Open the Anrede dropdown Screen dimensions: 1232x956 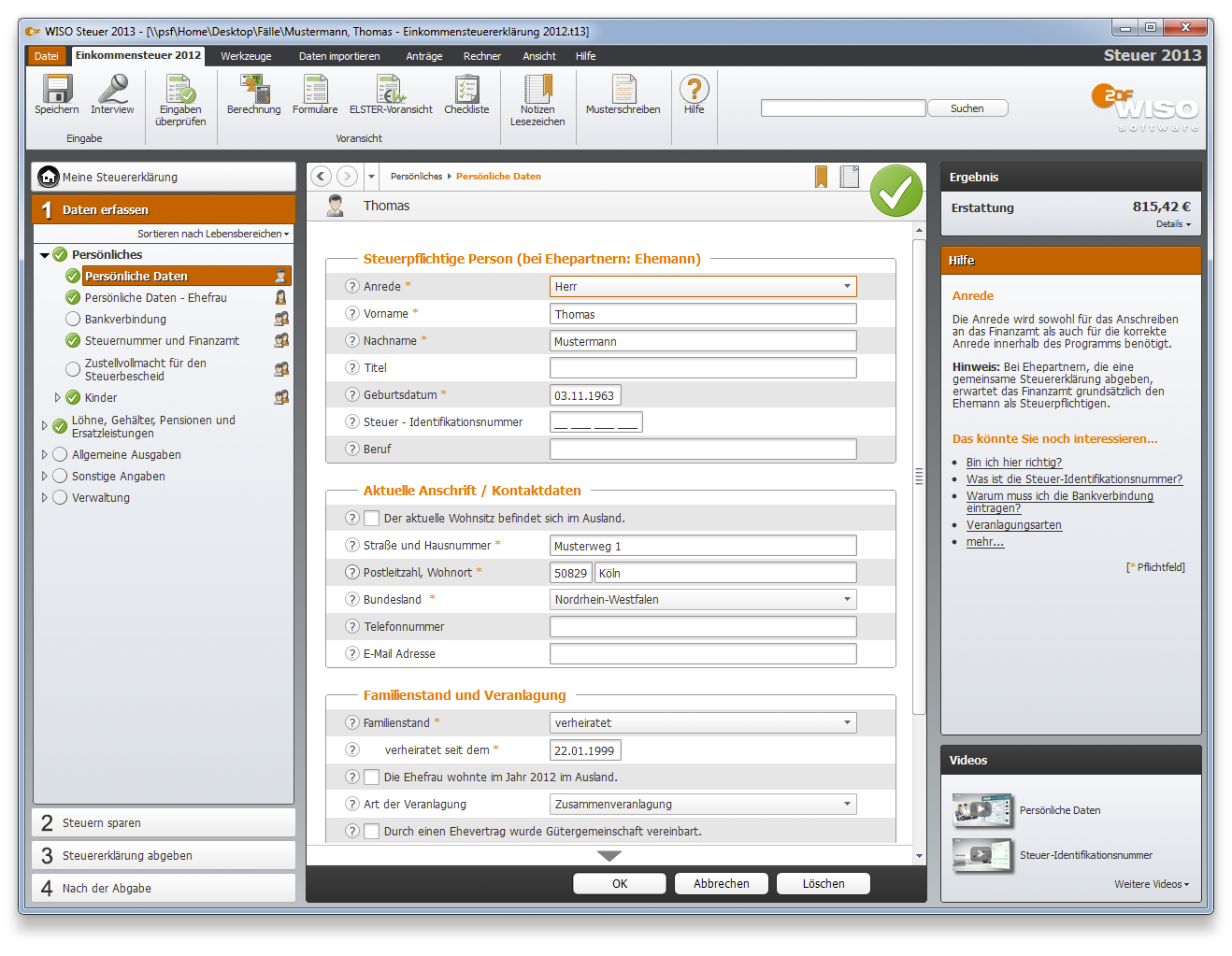click(x=847, y=287)
